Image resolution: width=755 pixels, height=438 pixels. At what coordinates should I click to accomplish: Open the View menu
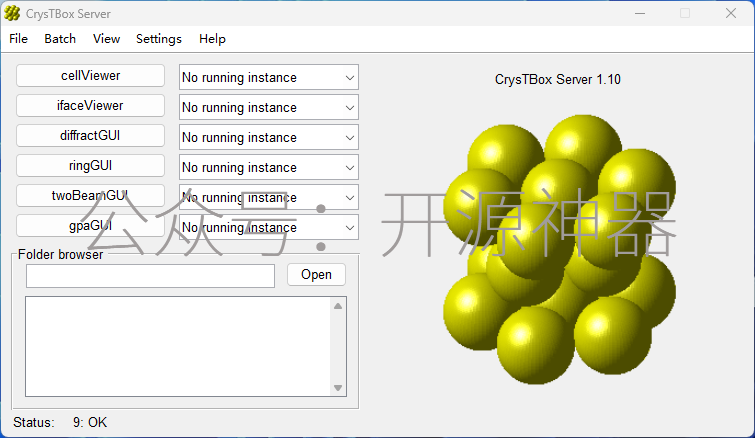tap(106, 39)
